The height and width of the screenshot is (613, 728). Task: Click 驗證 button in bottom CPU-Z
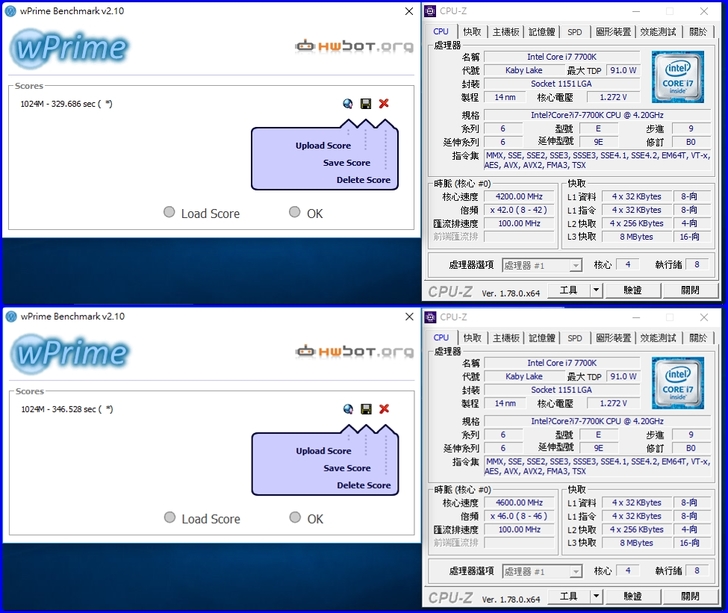tap(632, 596)
